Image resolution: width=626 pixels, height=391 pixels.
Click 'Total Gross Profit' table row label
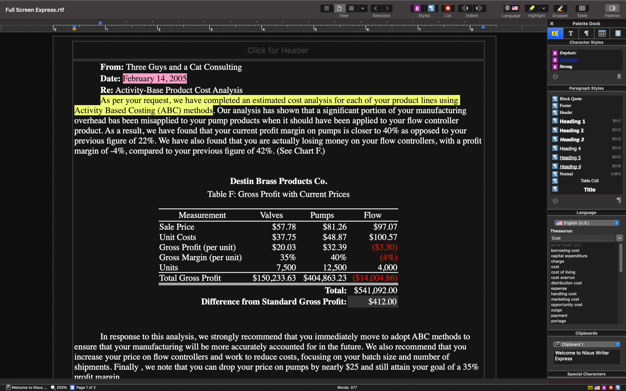coord(190,278)
